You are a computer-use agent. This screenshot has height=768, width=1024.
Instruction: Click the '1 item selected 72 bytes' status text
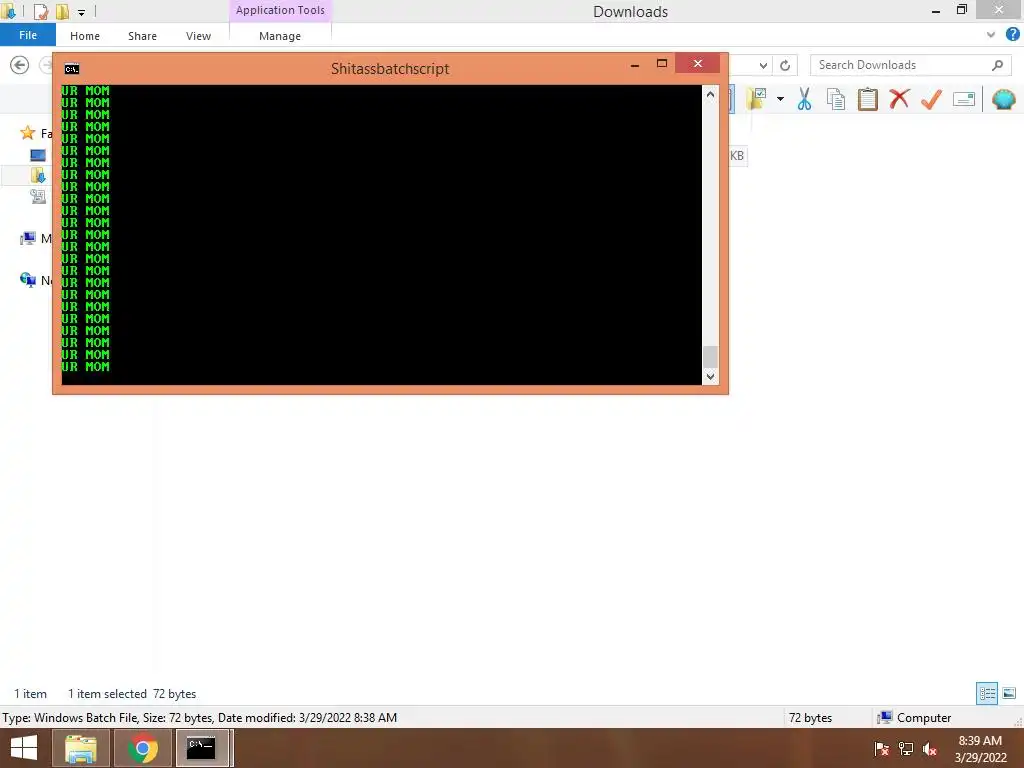point(132,694)
